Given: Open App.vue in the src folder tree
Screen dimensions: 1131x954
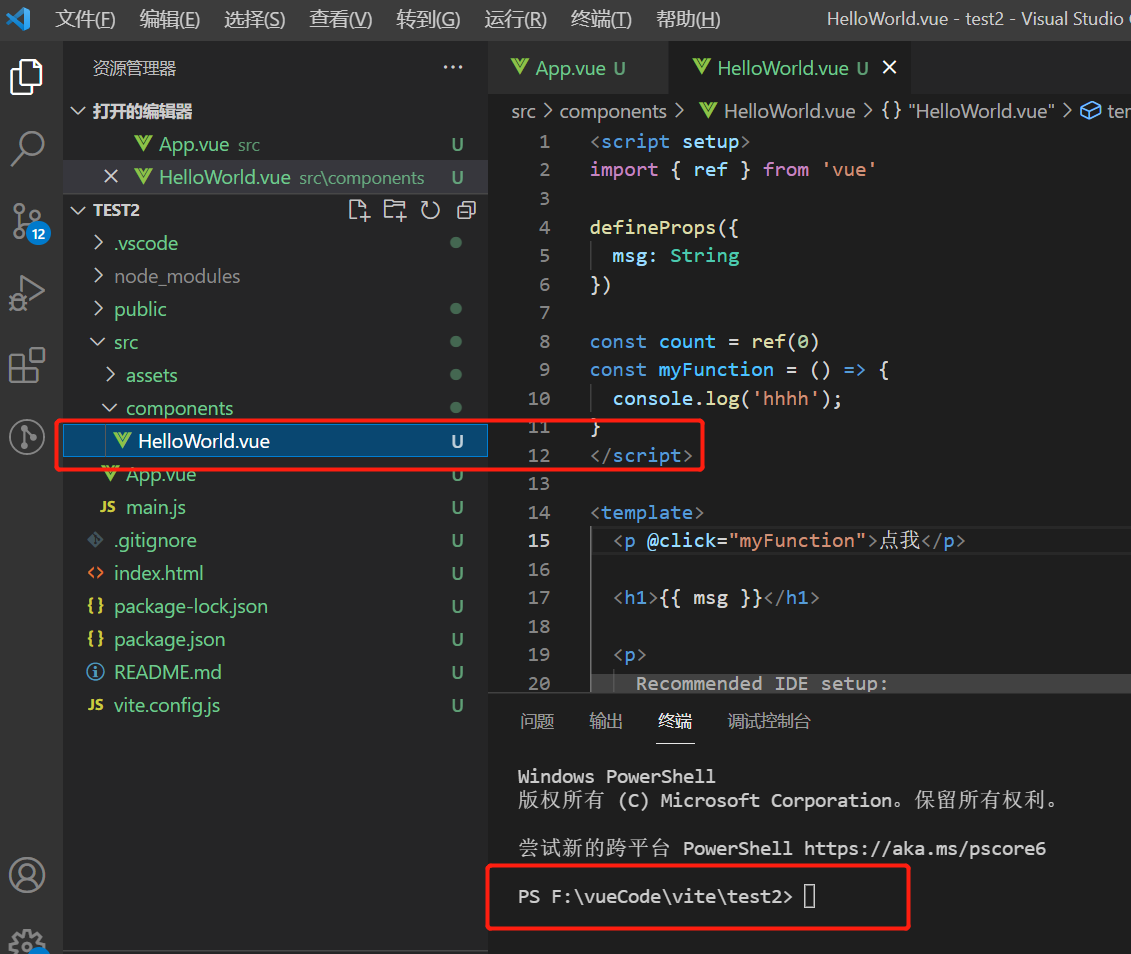Looking at the screenshot, I should click(x=276, y=474).
